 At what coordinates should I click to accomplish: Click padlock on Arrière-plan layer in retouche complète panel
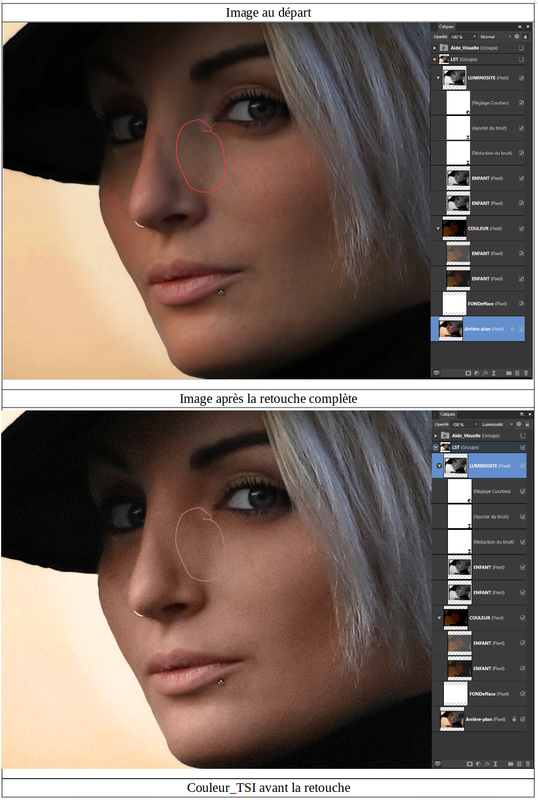click(514, 719)
